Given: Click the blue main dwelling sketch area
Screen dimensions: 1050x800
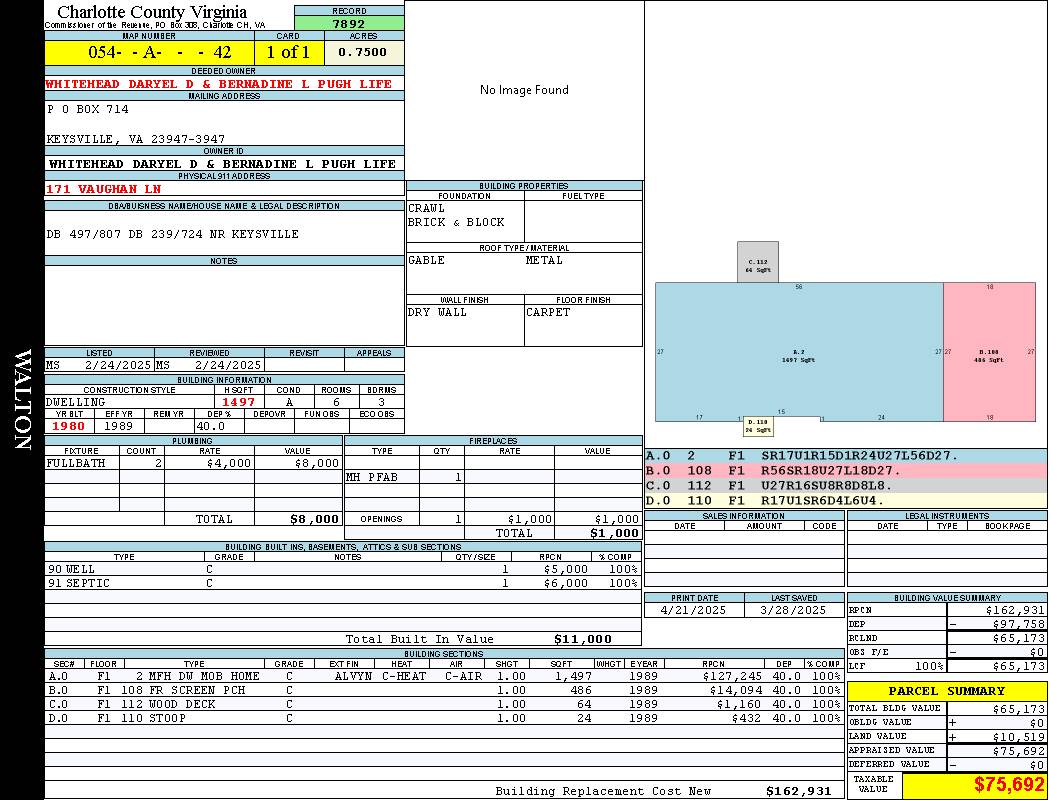Looking at the screenshot, I should click(799, 352).
